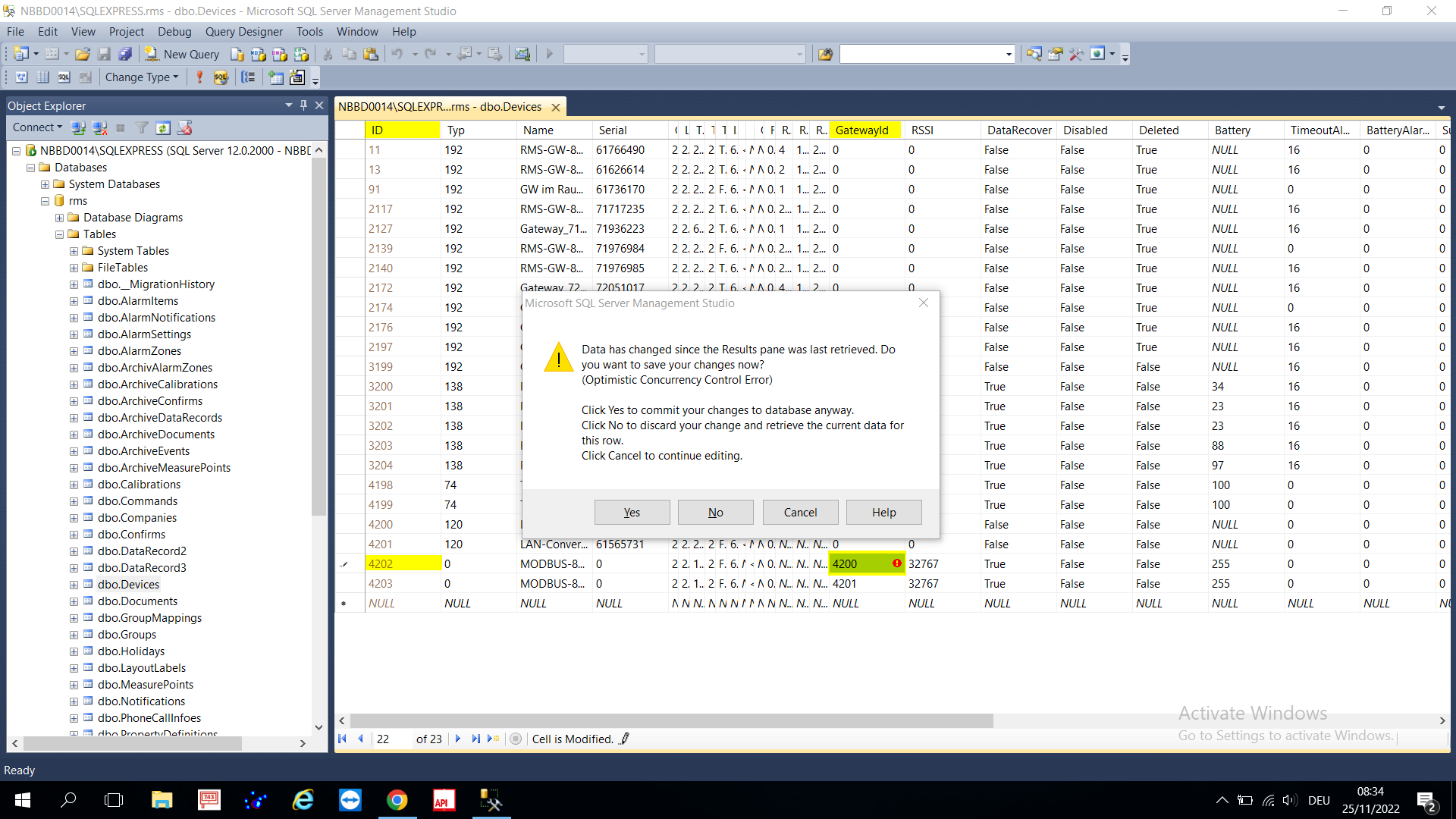The width and height of the screenshot is (1456, 819).
Task: Open the Solution Explorer icon
Action: [x=1034, y=54]
